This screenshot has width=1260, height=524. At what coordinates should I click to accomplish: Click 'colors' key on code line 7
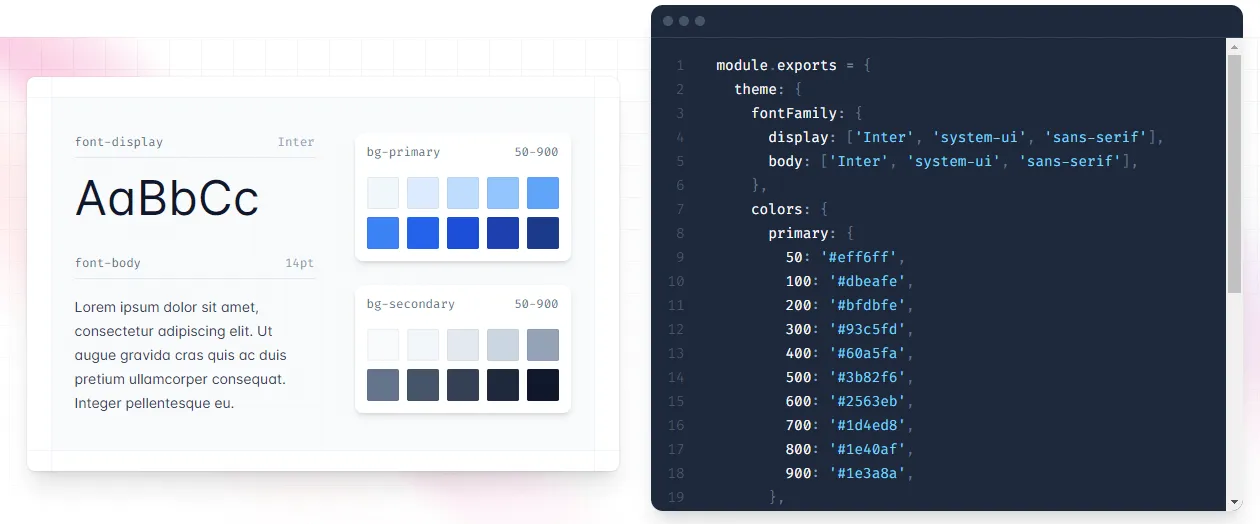tap(777, 209)
